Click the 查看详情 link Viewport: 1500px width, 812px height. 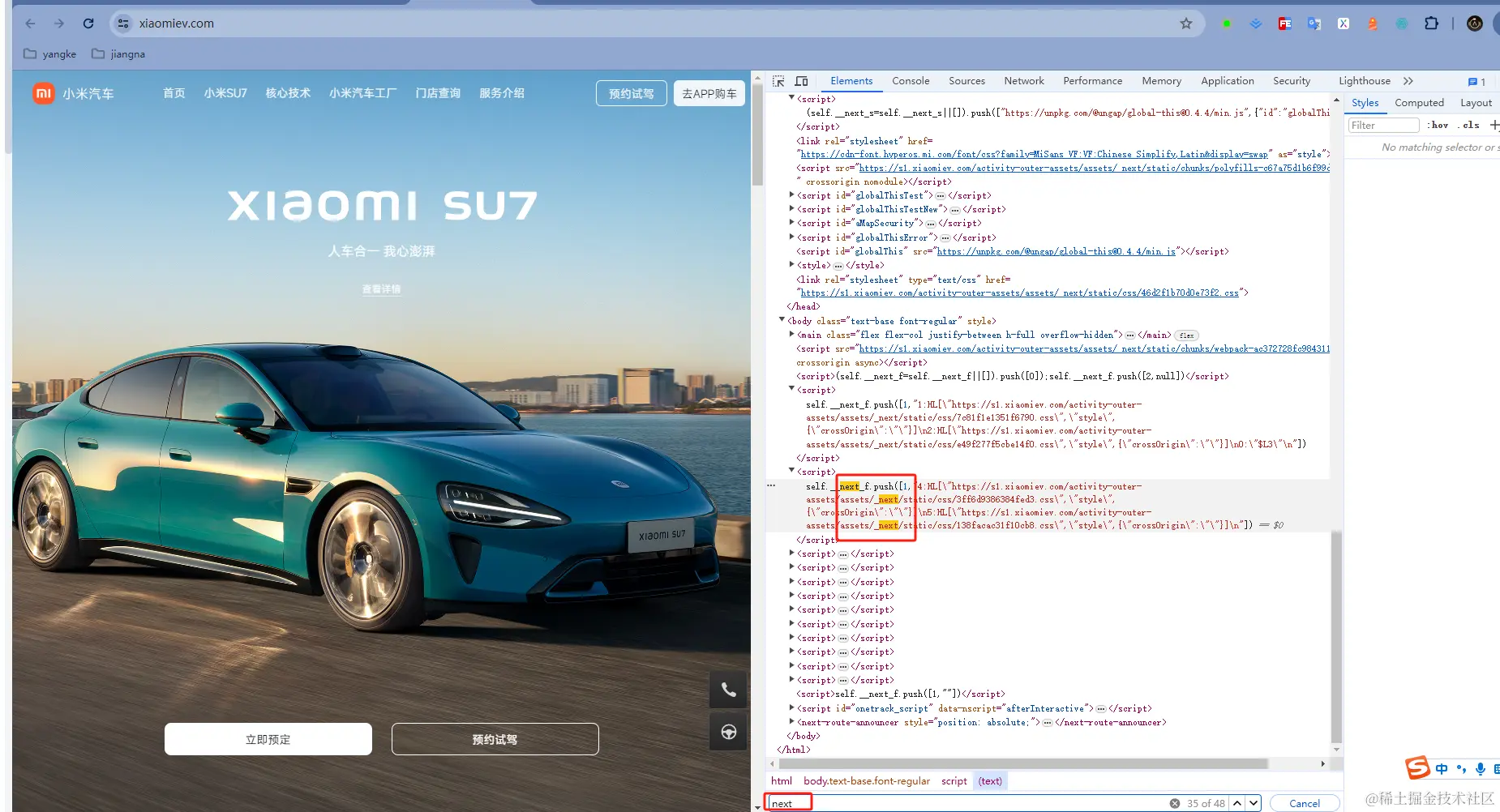click(381, 289)
